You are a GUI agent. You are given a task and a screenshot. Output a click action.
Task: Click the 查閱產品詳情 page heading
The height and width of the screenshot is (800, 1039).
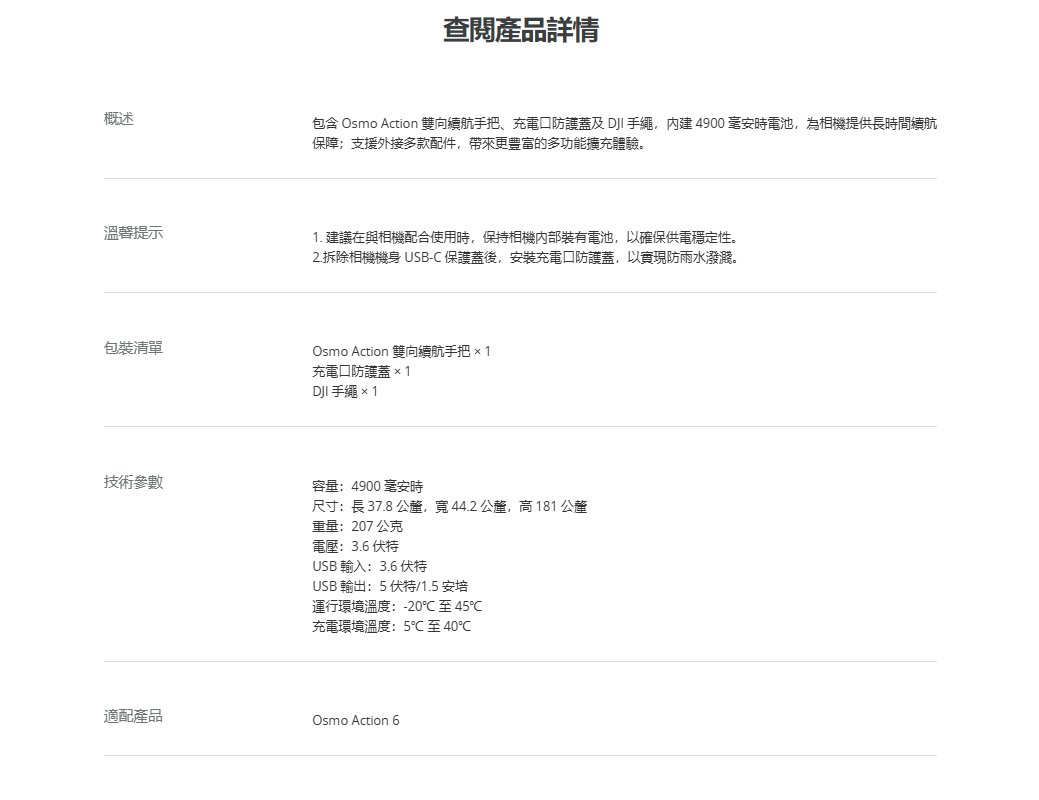[x=520, y=30]
